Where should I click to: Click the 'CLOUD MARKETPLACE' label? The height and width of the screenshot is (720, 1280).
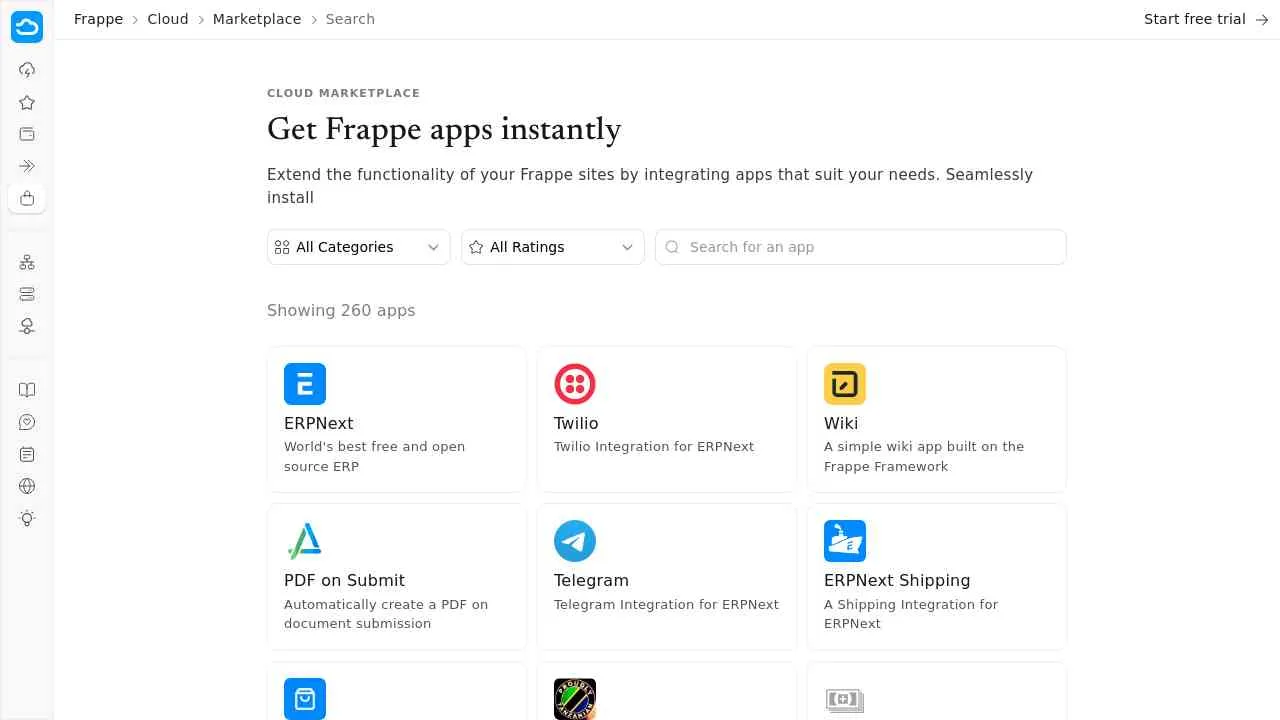pyautogui.click(x=343, y=93)
